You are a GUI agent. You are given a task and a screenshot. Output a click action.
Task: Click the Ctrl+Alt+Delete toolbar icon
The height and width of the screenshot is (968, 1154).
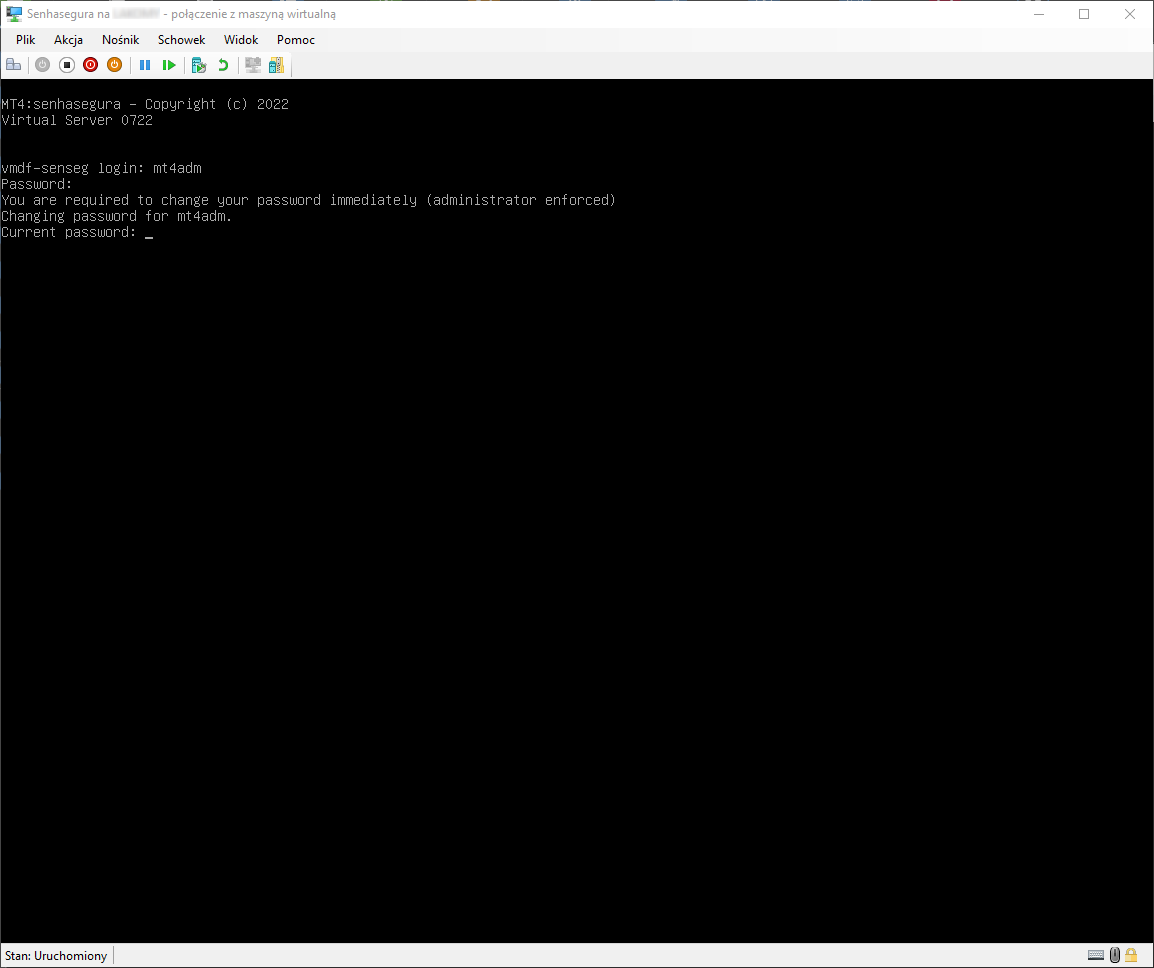(x=13, y=65)
